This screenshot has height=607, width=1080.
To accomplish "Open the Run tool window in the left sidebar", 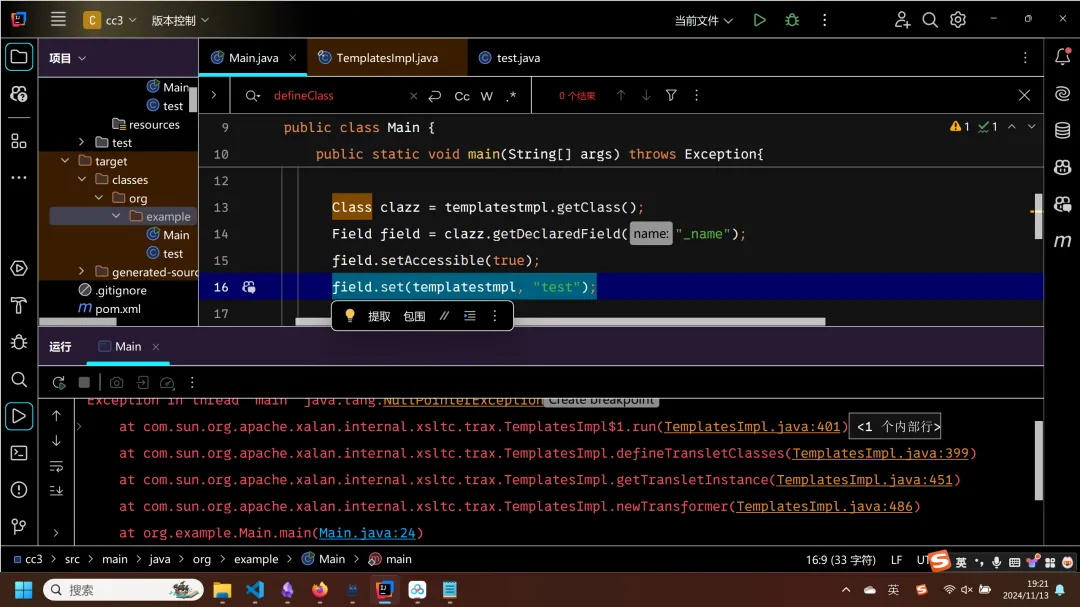I will click(19, 416).
